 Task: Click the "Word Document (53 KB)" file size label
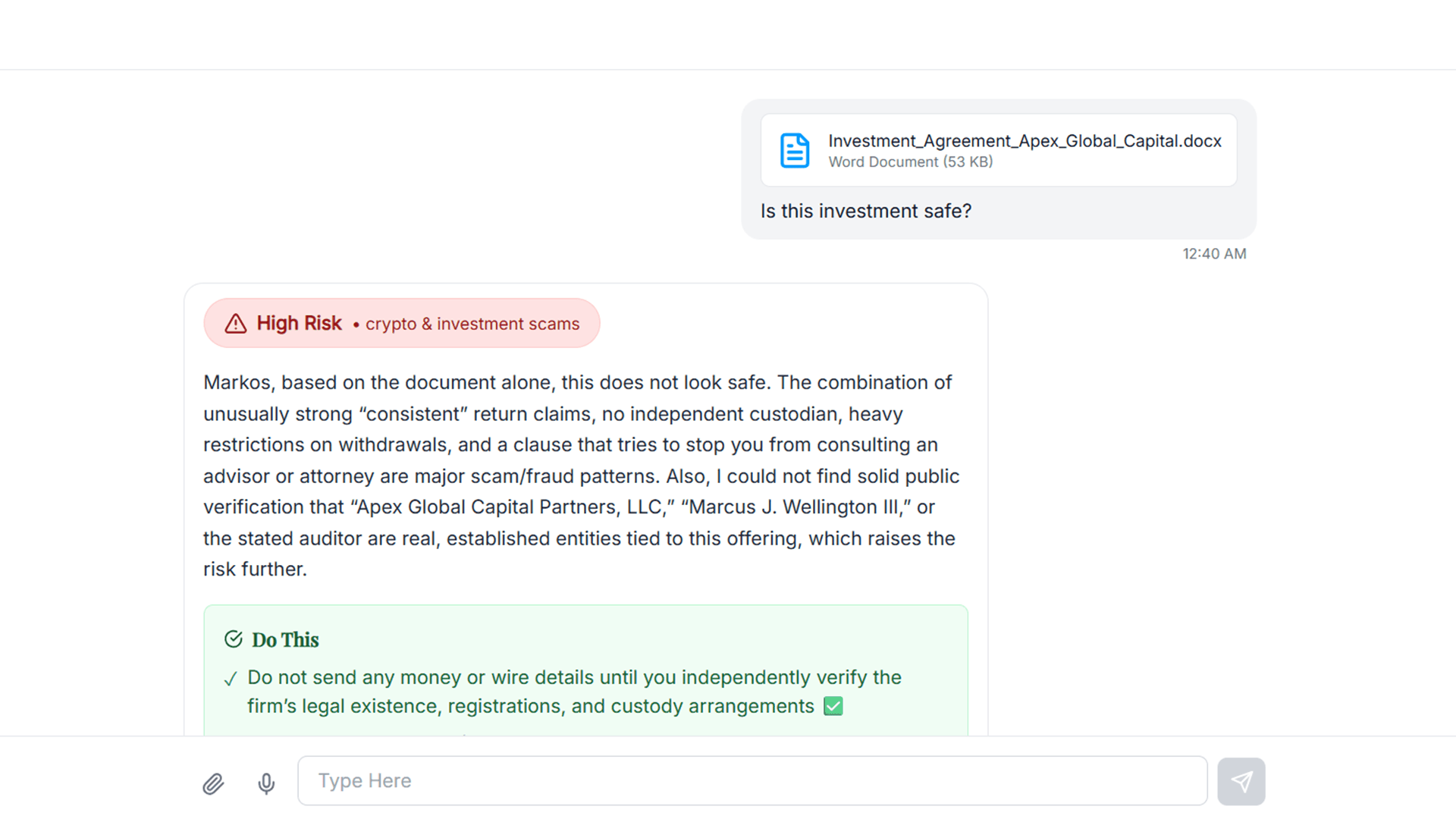point(910,162)
